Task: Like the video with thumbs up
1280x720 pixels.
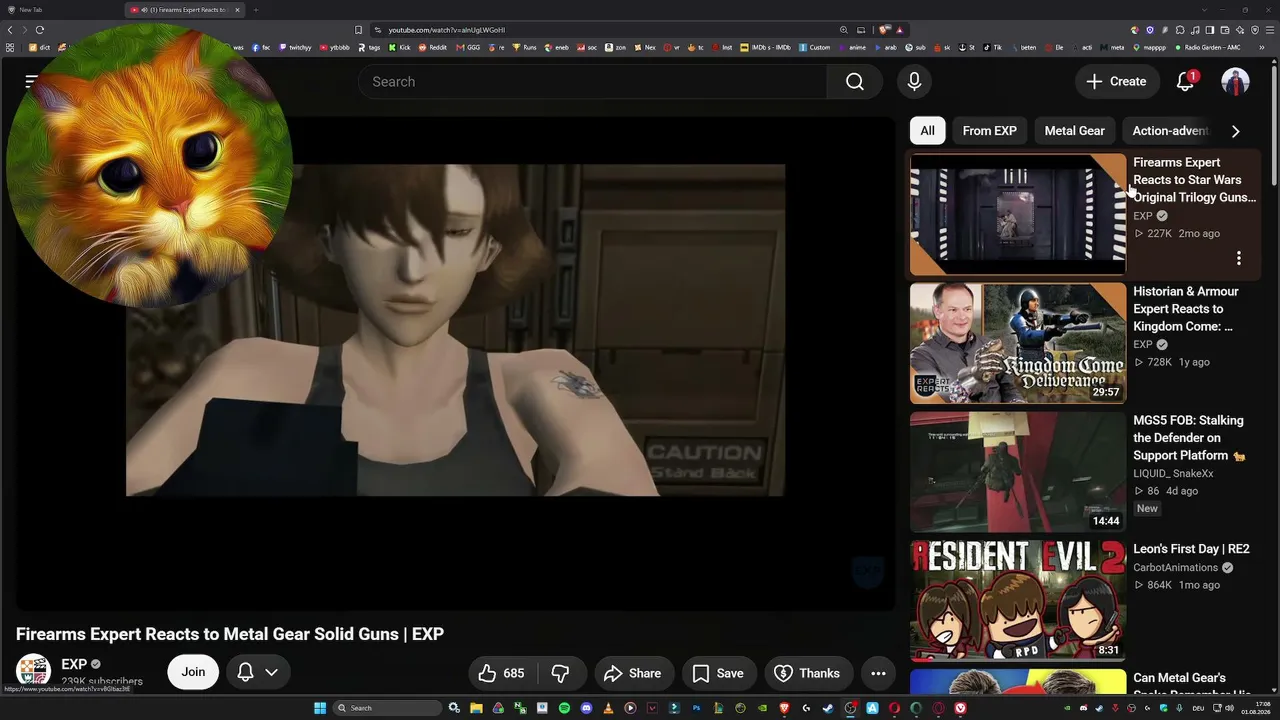Action: click(x=501, y=673)
